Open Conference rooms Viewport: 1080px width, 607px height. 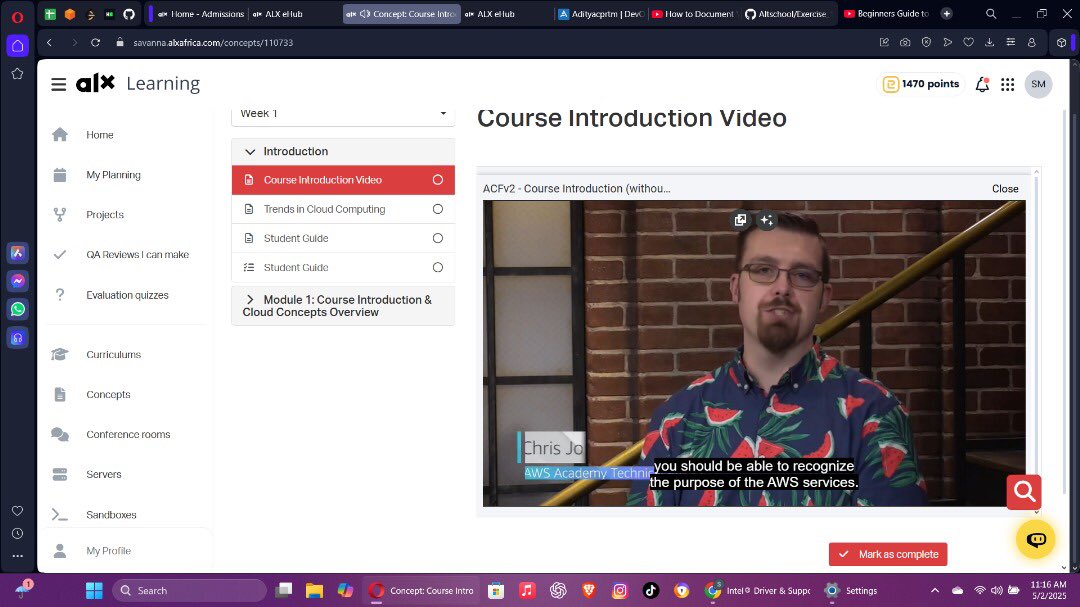(x=128, y=435)
